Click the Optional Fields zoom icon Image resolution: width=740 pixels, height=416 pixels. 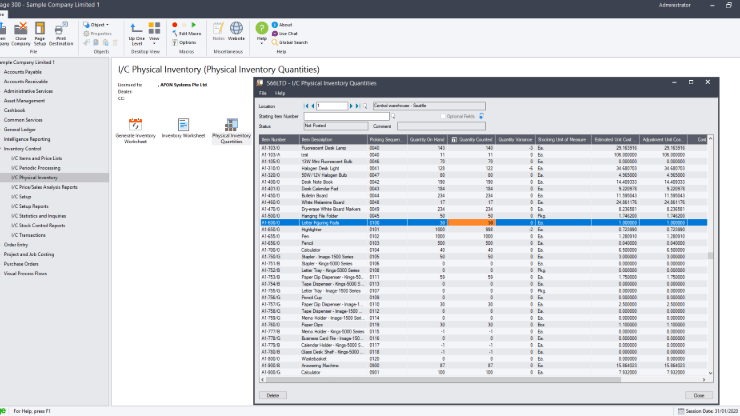click(x=481, y=116)
